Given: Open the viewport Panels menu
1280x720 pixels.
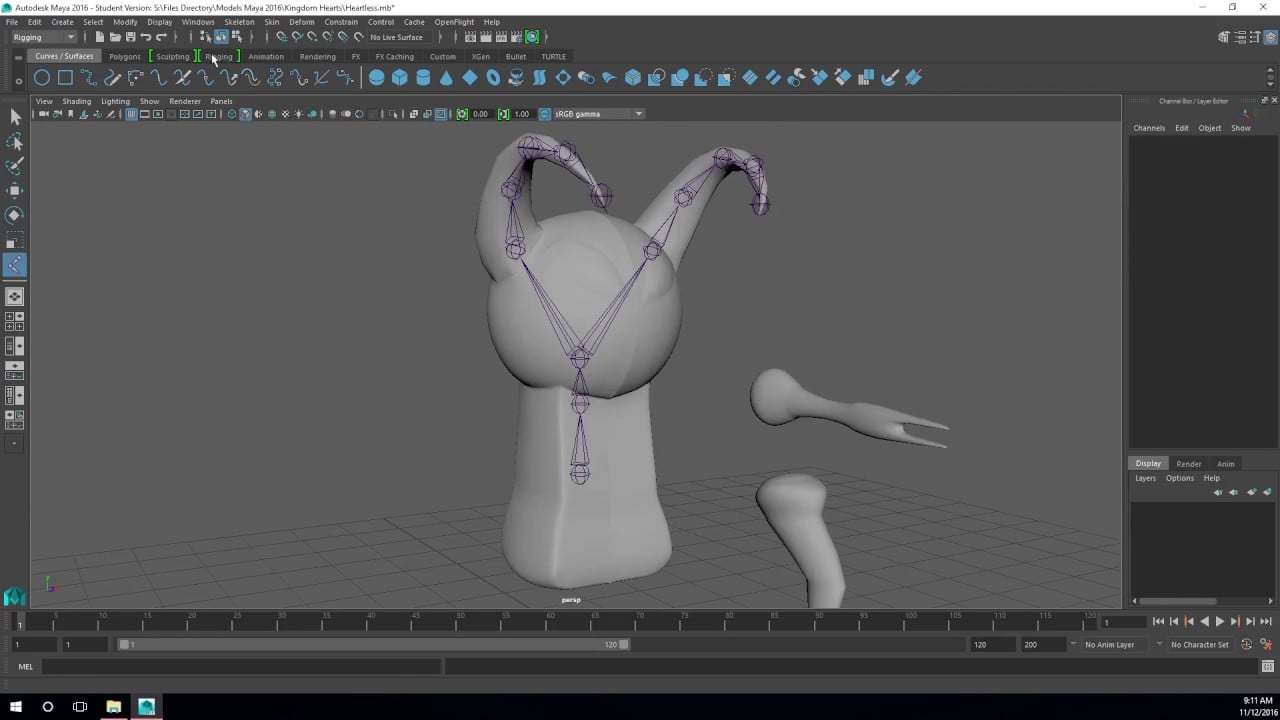Looking at the screenshot, I should [221, 101].
